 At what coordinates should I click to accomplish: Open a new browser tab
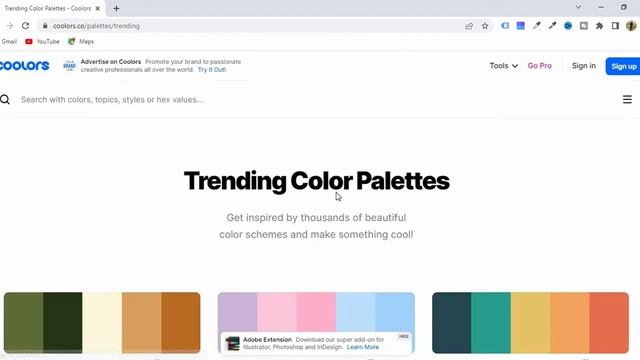coord(116,8)
